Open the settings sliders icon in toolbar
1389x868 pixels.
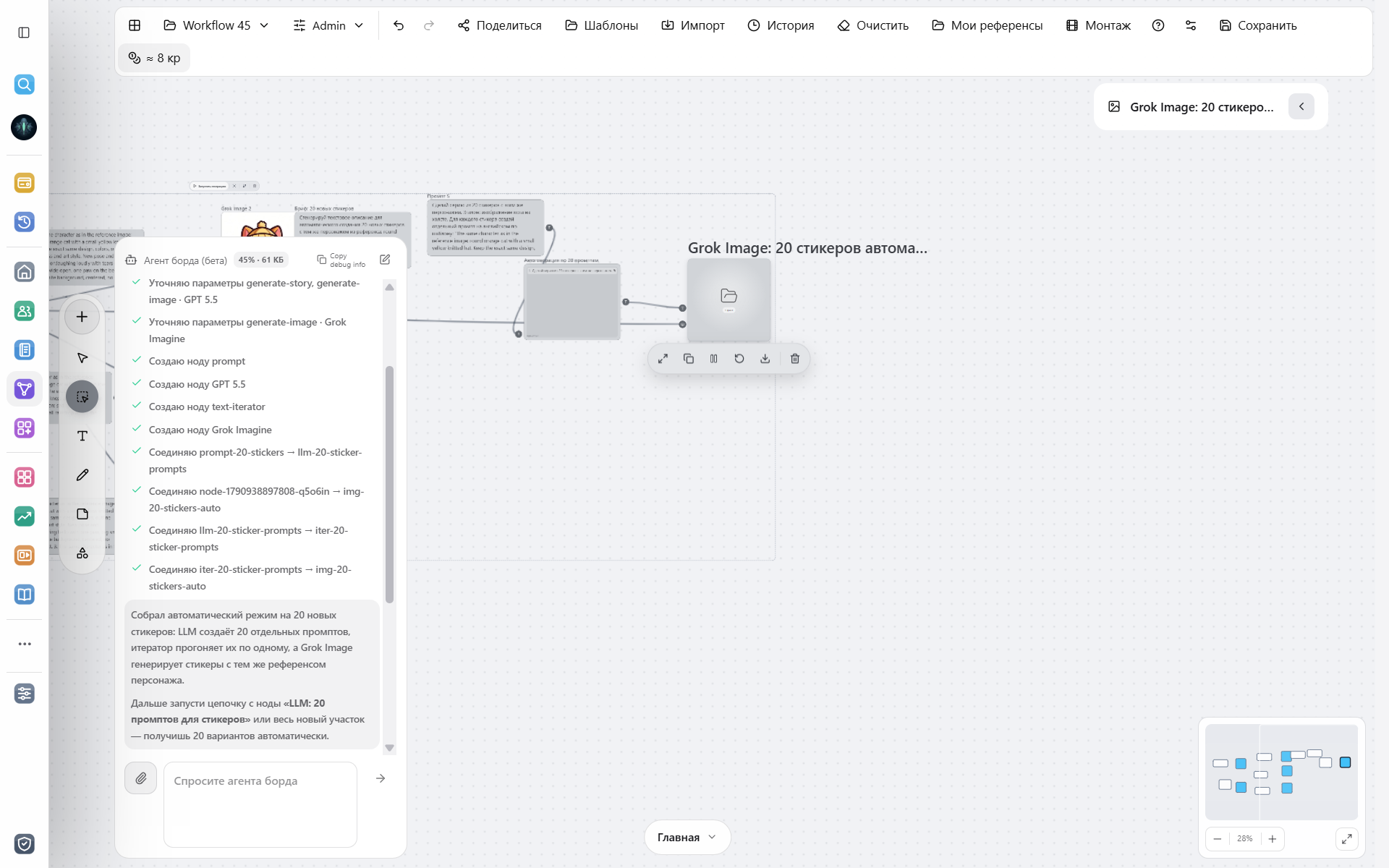coord(1191,25)
